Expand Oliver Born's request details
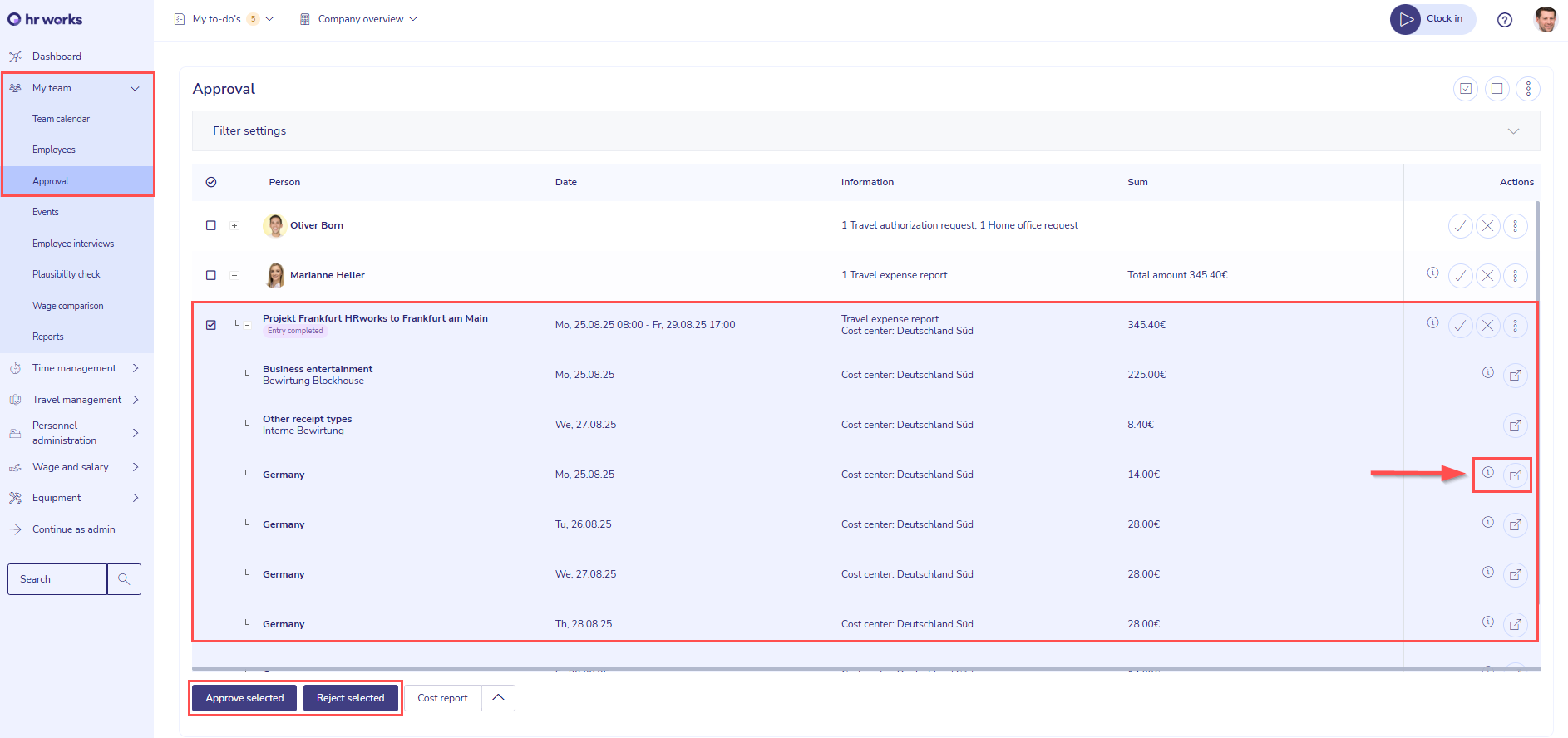 click(234, 226)
